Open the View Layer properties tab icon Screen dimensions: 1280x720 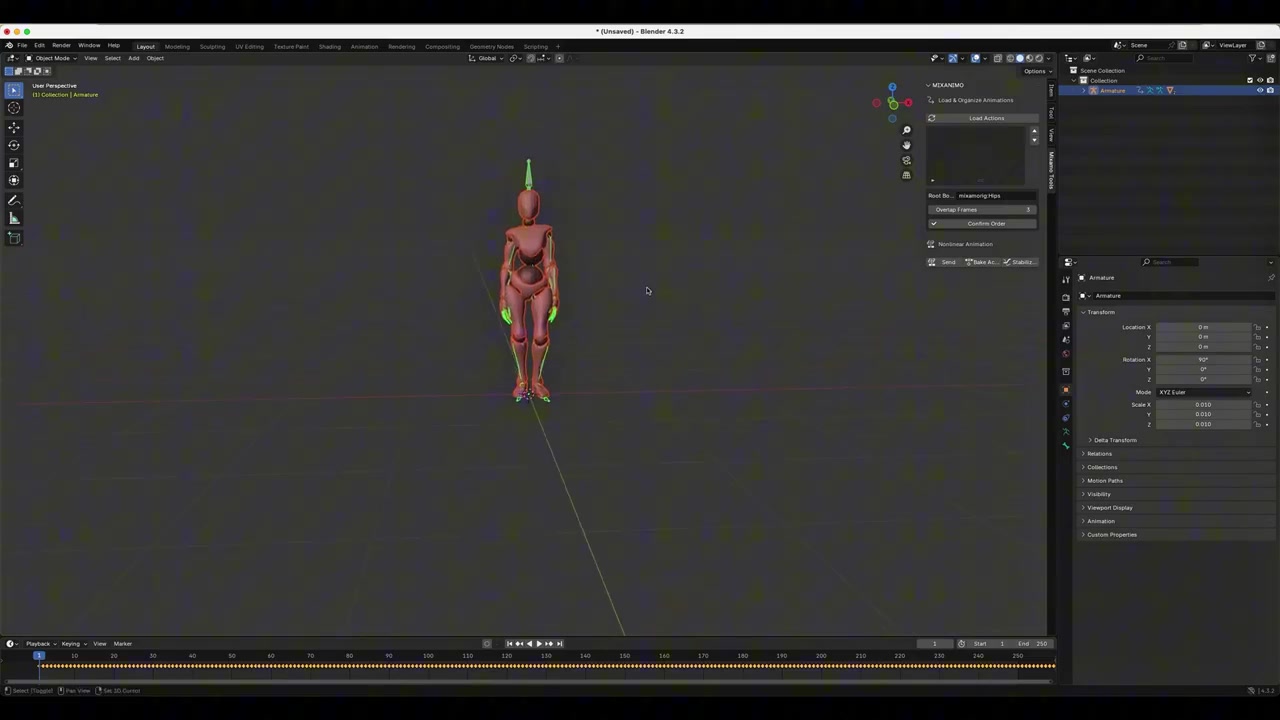click(x=1066, y=326)
